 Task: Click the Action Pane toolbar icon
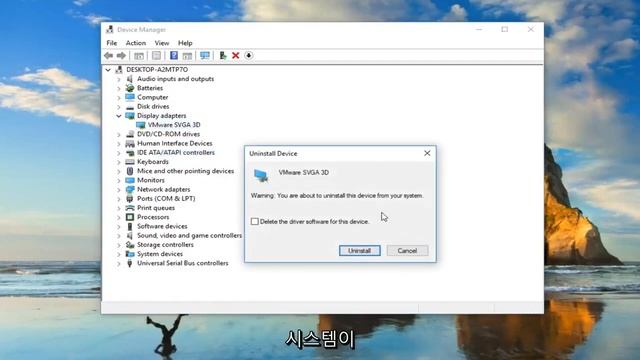pyautogui.click(x=187, y=56)
